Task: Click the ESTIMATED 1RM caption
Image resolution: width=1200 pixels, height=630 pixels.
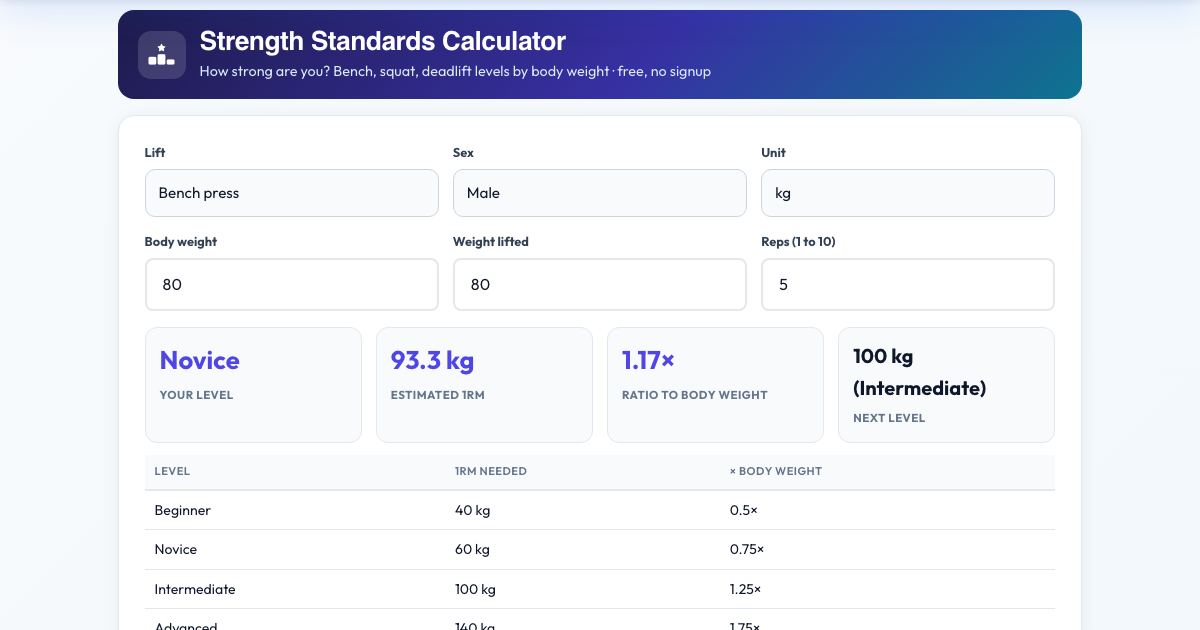Action: (x=437, y=395)
